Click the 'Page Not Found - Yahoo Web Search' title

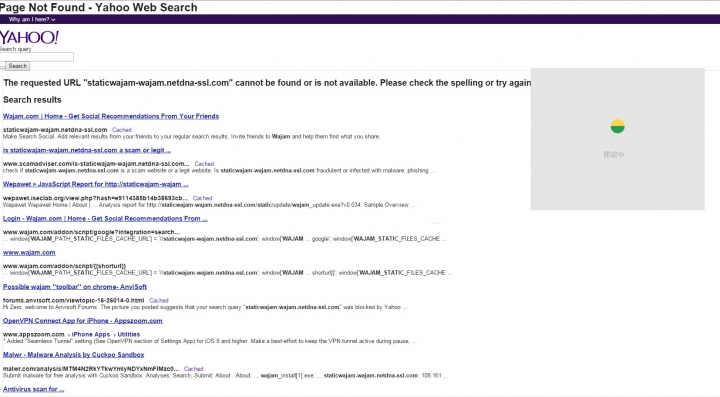coord(99,7)
